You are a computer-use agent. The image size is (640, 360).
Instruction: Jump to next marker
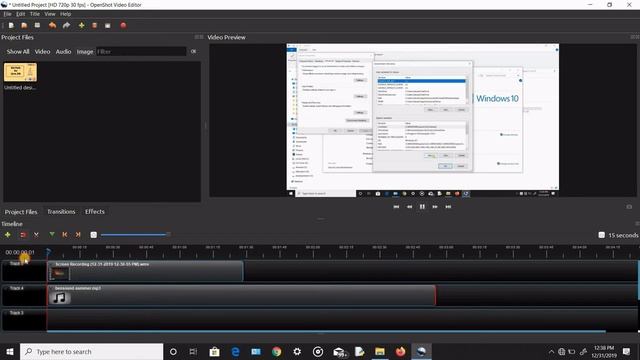78,235
